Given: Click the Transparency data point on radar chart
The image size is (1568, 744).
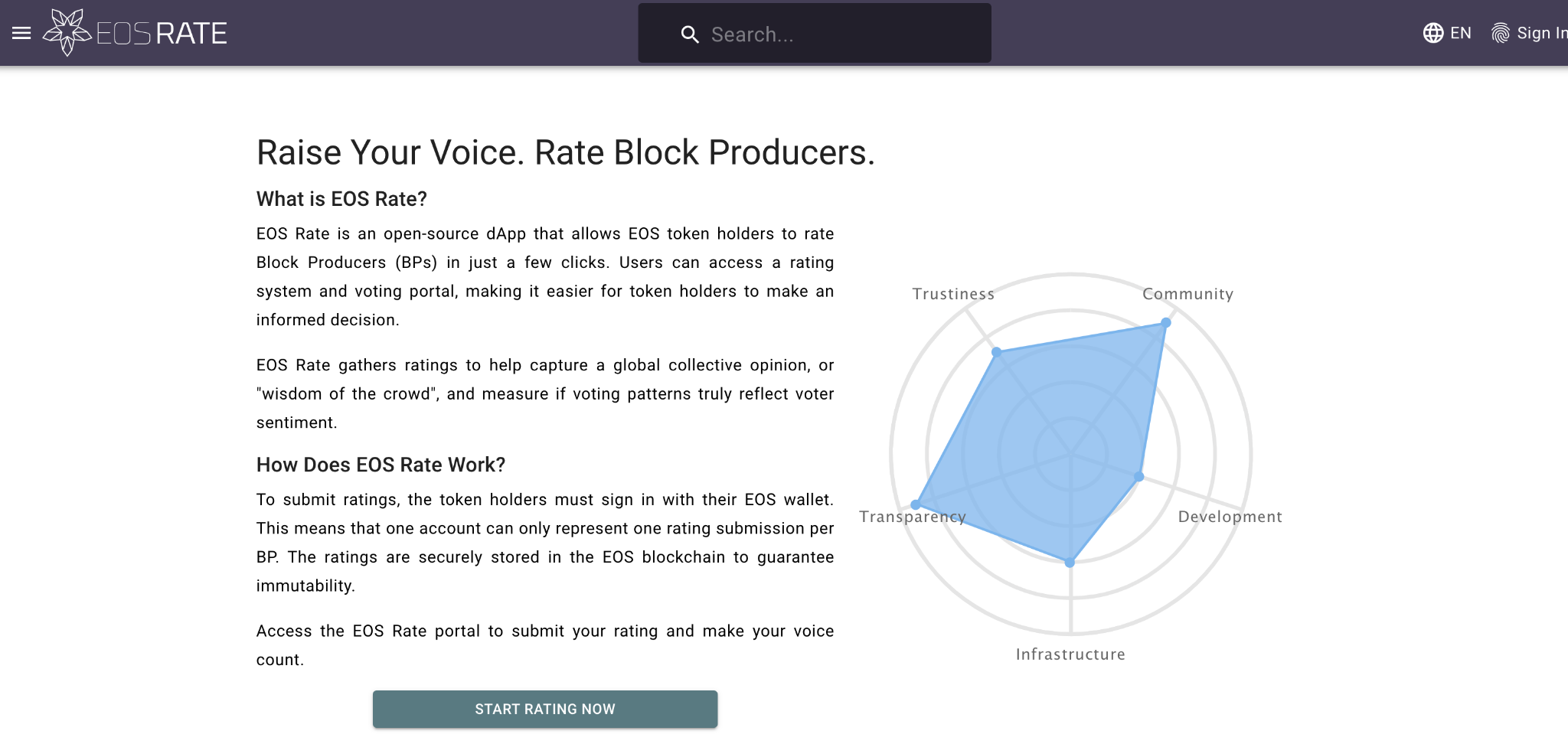Looking at the screenshot, I should coord(916,505).
